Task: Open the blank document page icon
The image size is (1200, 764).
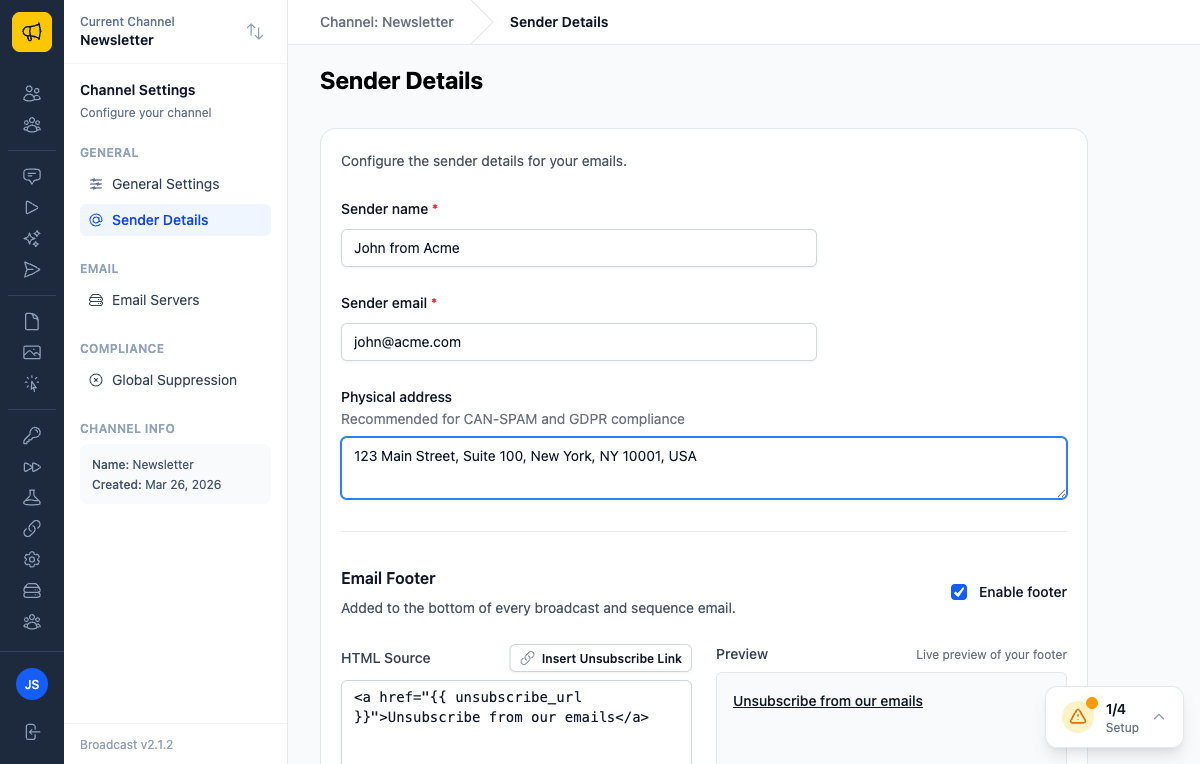Action: pyautogui.click(x=32, y=321)
